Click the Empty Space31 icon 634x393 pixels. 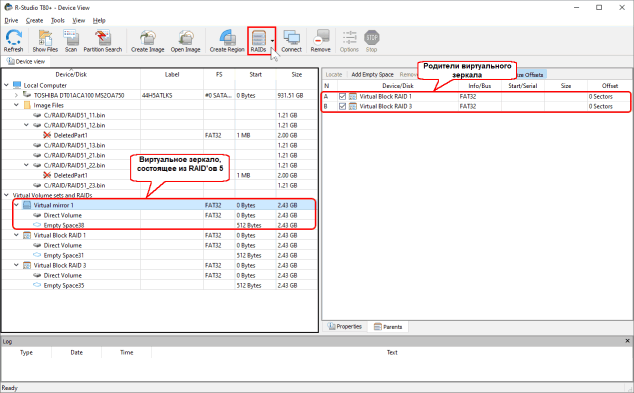pyautogui.click(x=37, y=255)
